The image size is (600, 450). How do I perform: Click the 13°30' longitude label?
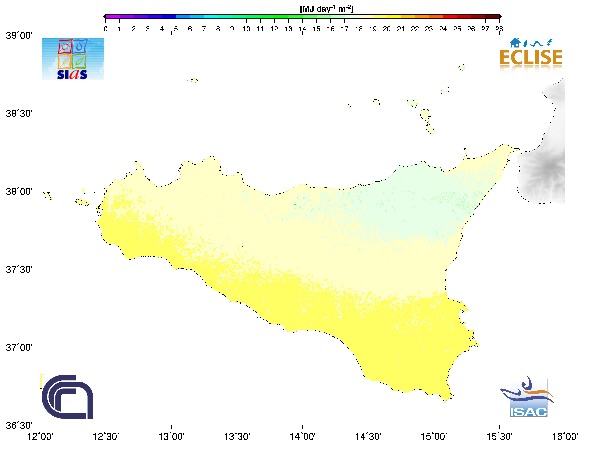(237, 437)
